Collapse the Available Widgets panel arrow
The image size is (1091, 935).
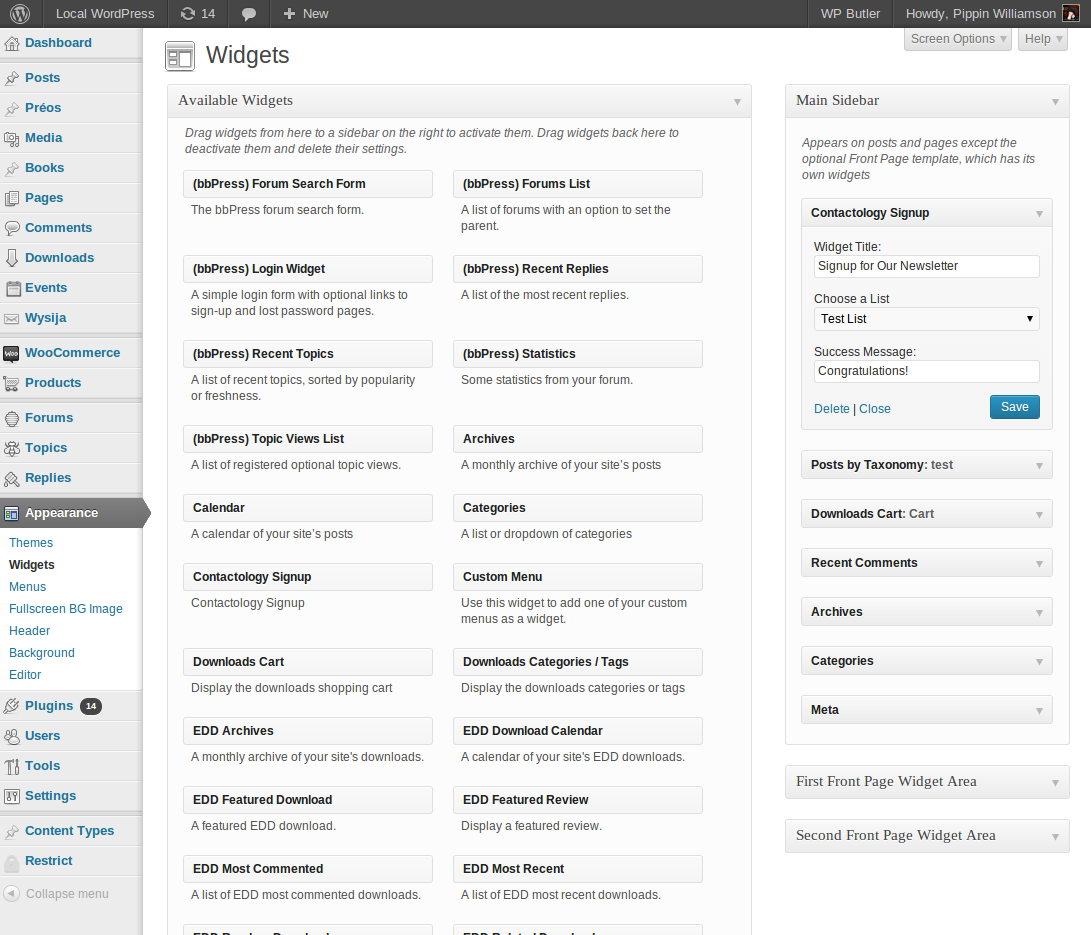tap(737, 102)
